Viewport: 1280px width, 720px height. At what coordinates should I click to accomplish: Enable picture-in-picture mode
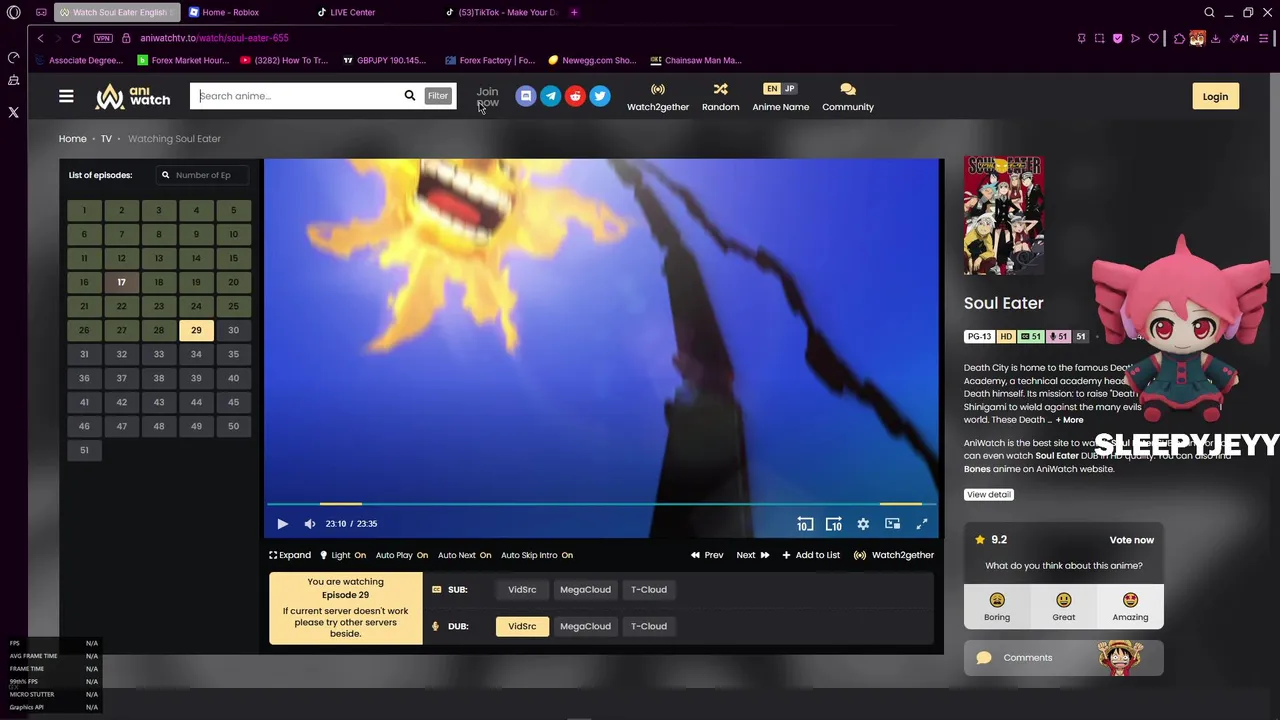892,524
